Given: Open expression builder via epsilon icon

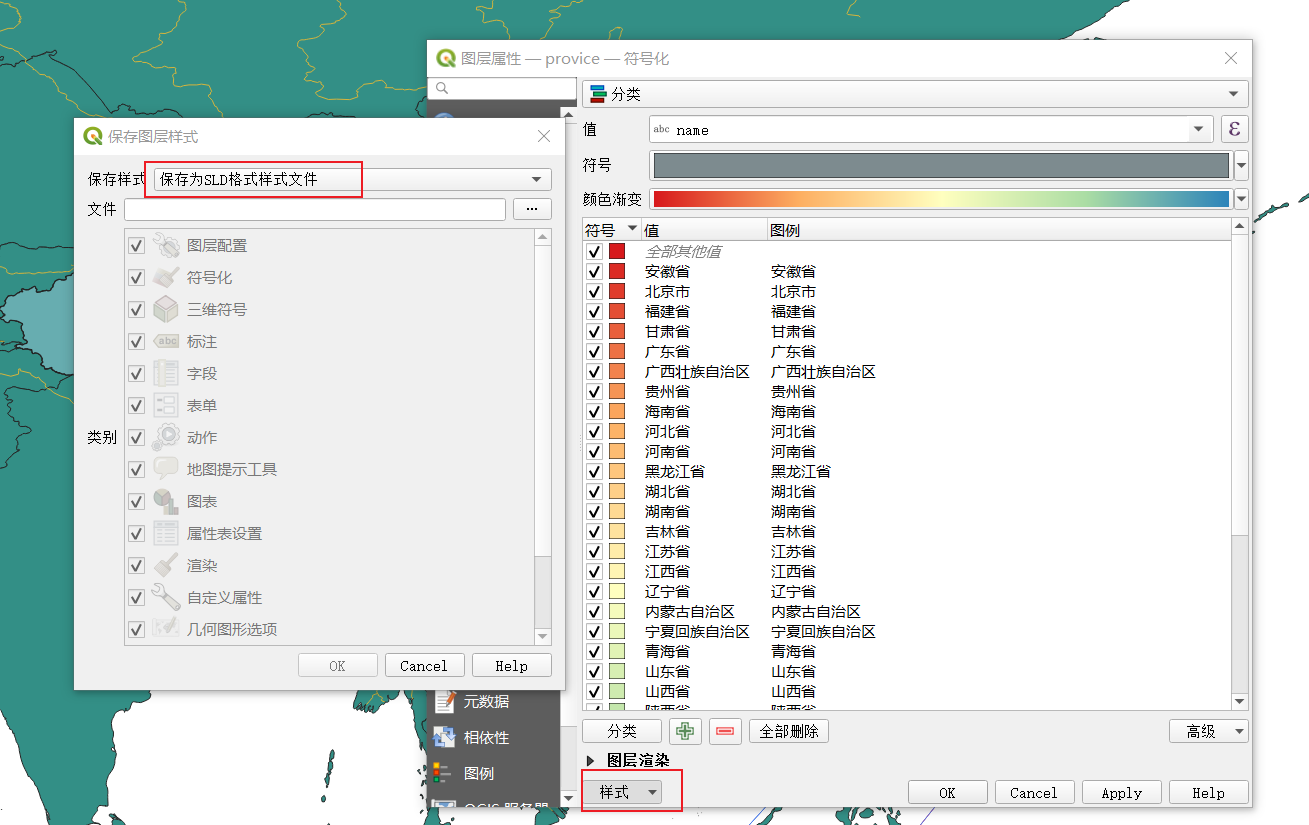Looking at the screenshot, I should tap(1235, 129).
